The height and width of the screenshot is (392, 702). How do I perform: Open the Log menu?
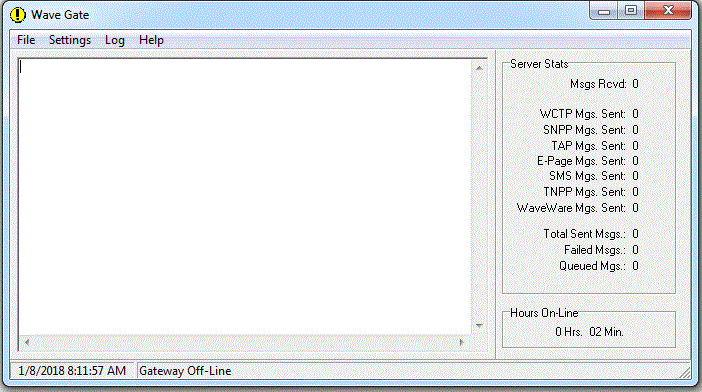tap(115, 40)
